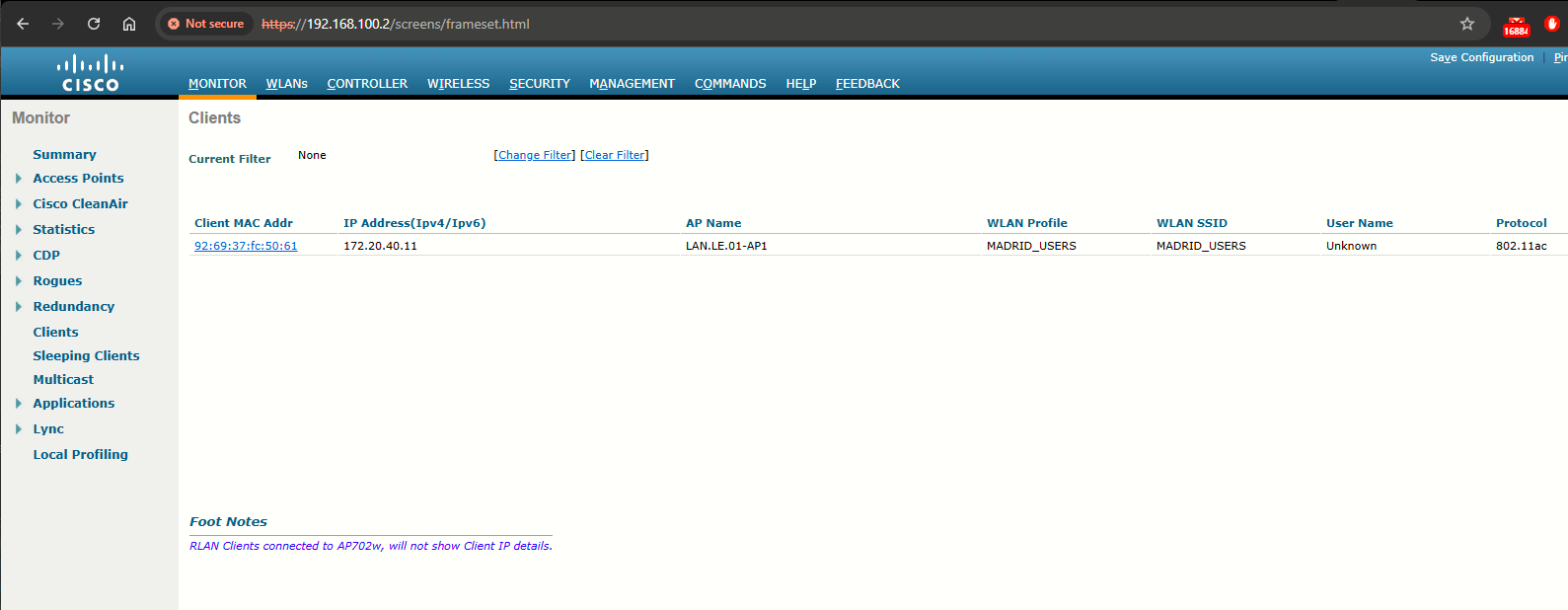Reload the page with refresh icon
1568x610 pixels.
[94, 24]
